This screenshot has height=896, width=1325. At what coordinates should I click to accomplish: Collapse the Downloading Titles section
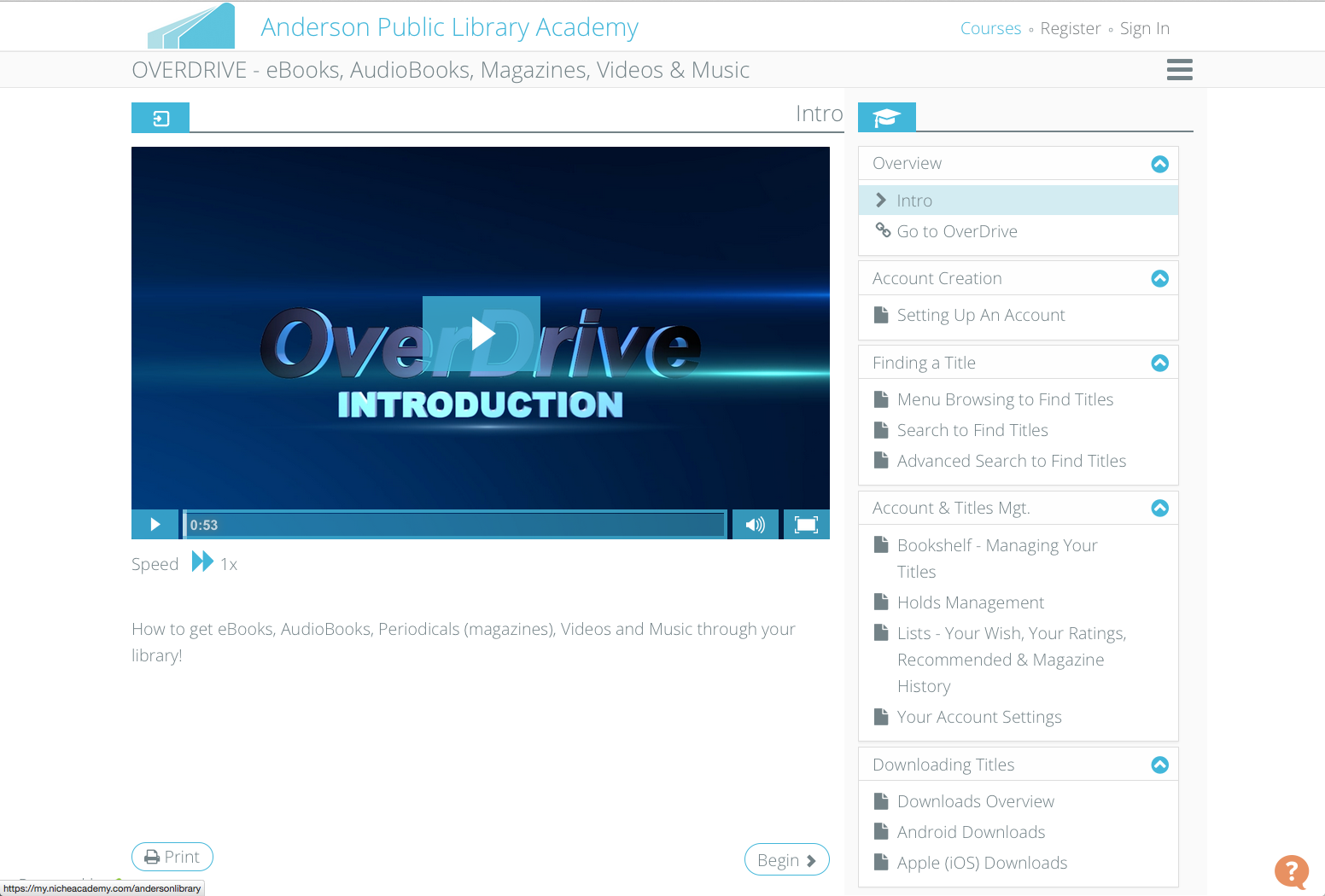pos(1159,765)
